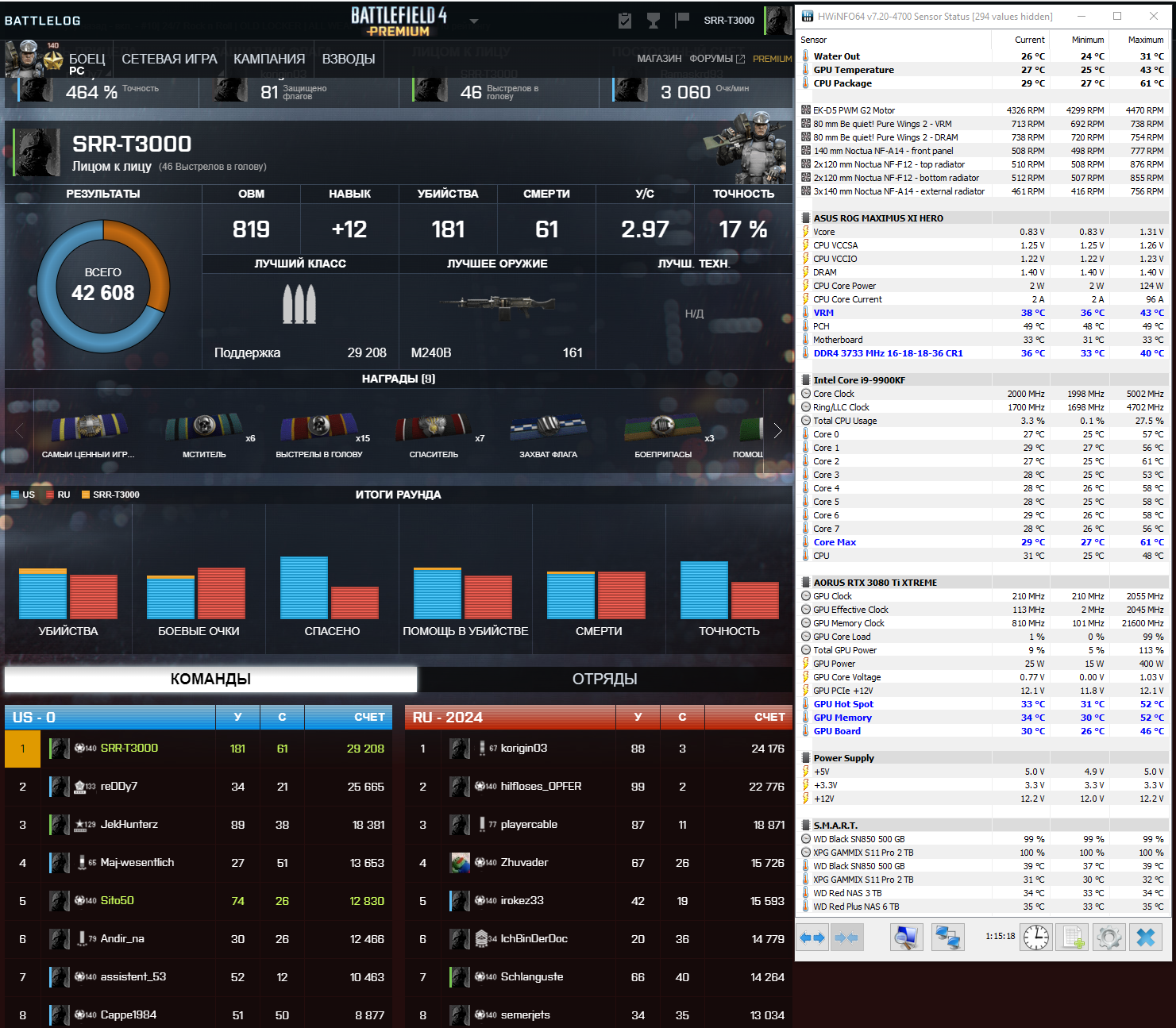1176x1028 pixels.
Task: Select the Захват флага ribbon
Action: tap(548, 427)
